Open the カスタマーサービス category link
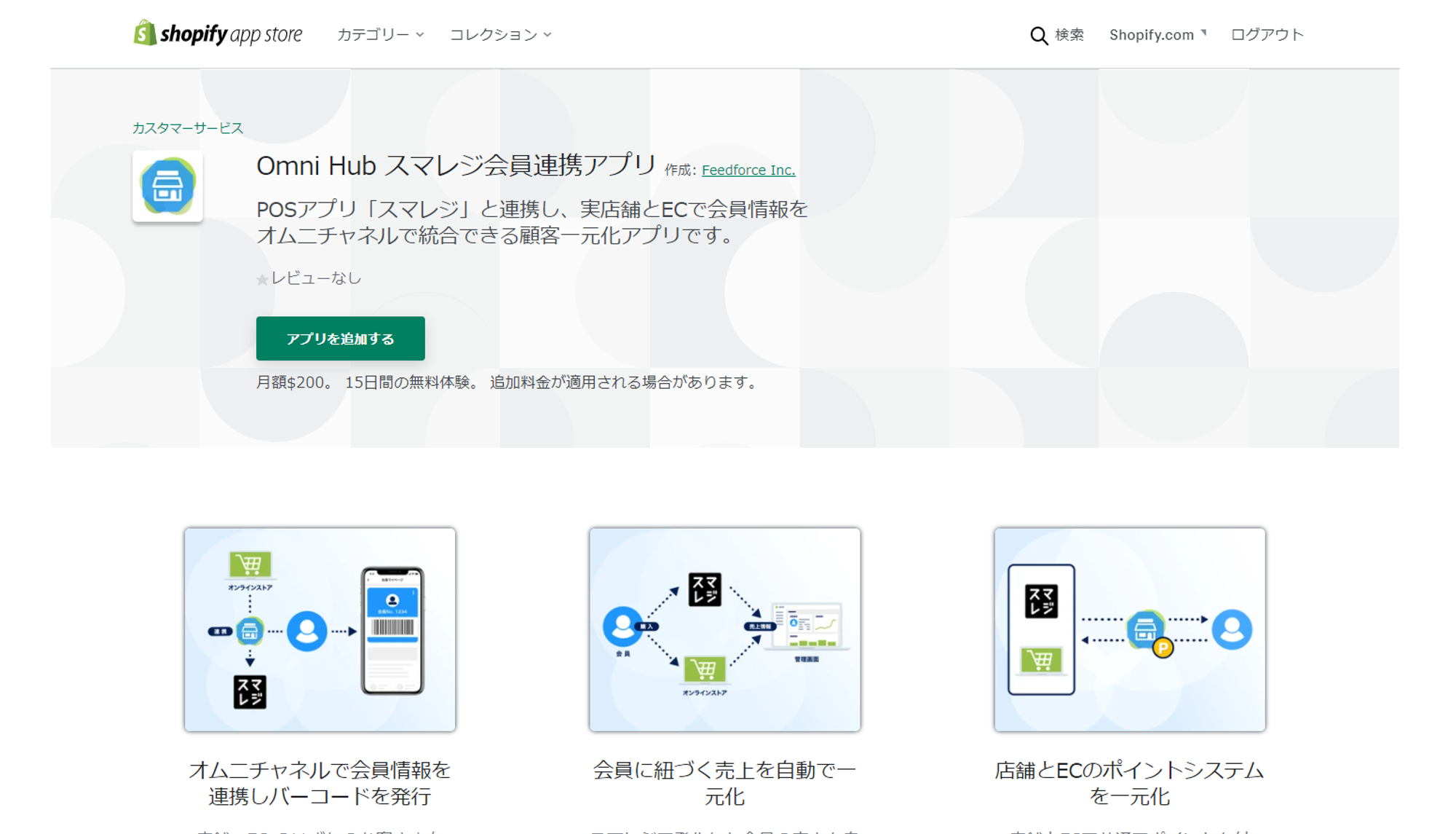The height and width of the screenshot is (834, 1456). (x=187, y=127)
